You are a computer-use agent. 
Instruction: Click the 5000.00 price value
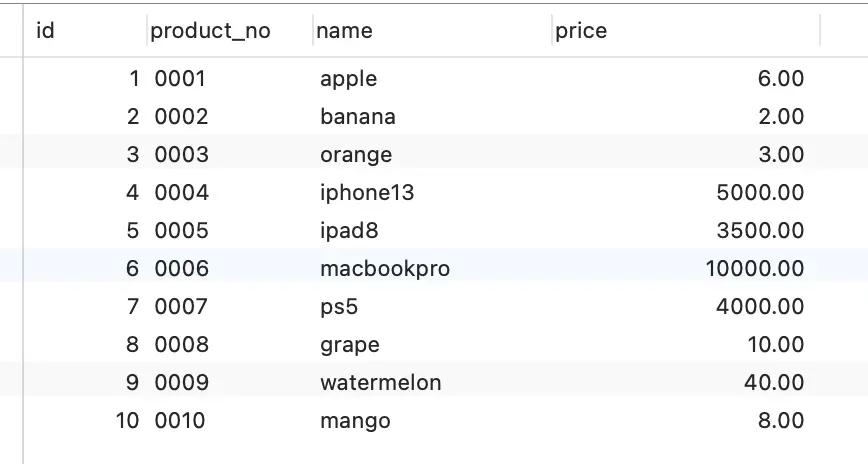point(760,193)
